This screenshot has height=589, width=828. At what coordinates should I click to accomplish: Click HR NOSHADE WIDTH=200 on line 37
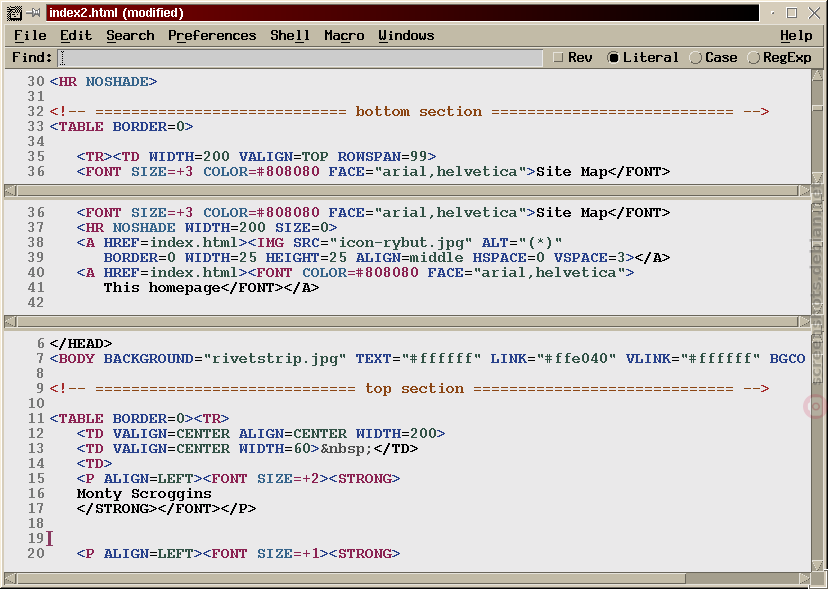[x=206, y=228]
